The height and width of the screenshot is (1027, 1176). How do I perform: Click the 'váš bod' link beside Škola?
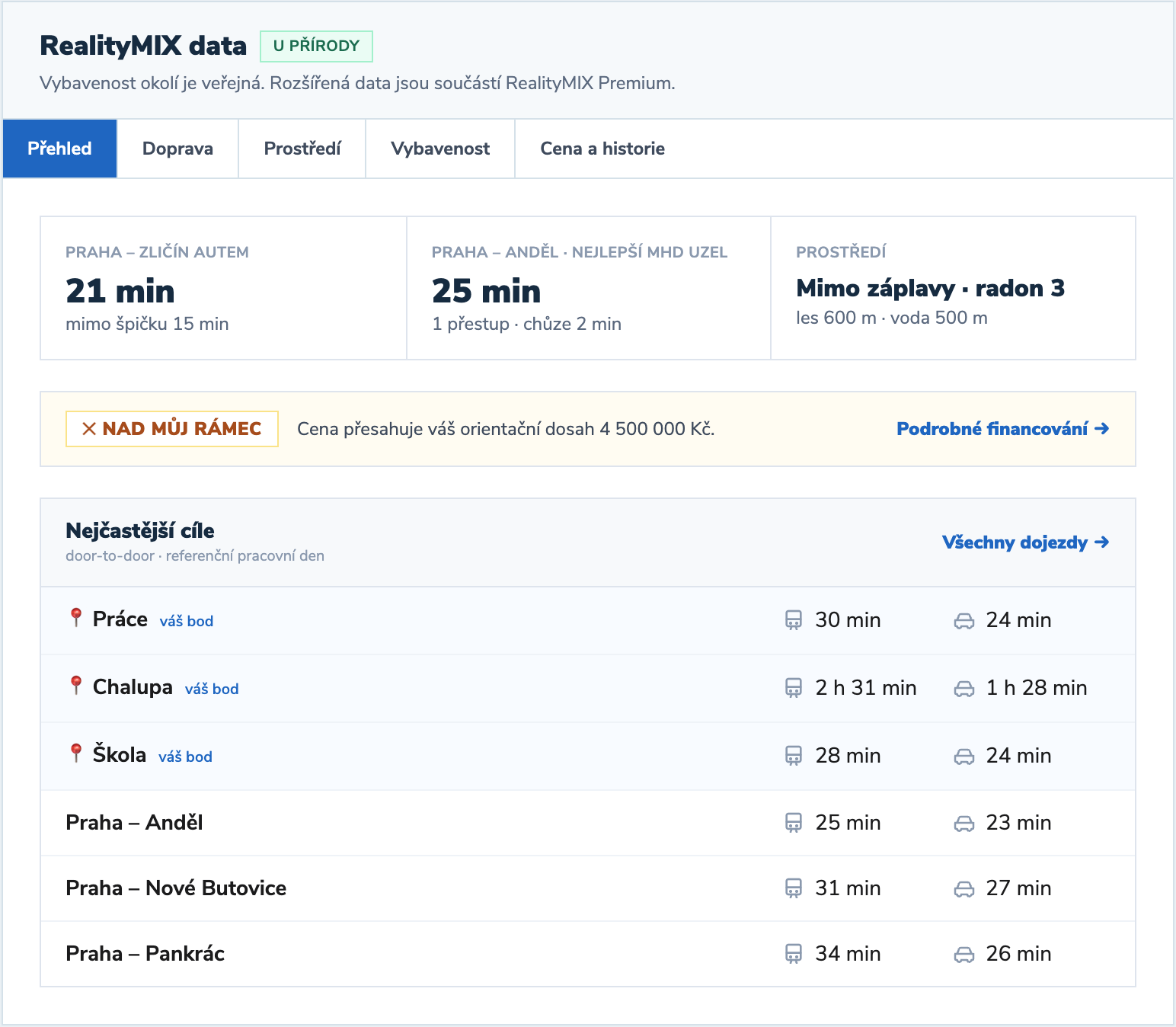click(185, 757)
